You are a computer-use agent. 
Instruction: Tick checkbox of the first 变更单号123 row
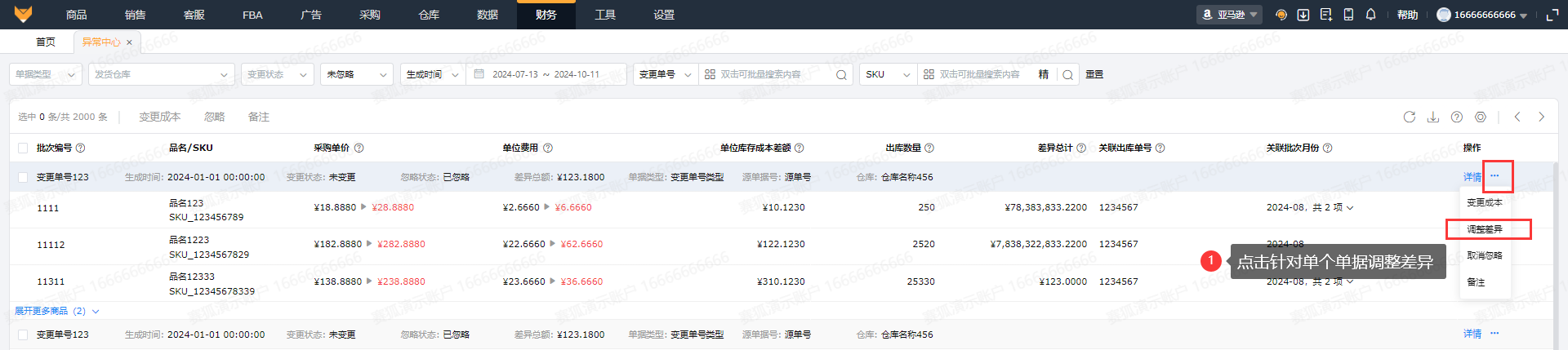23,177
